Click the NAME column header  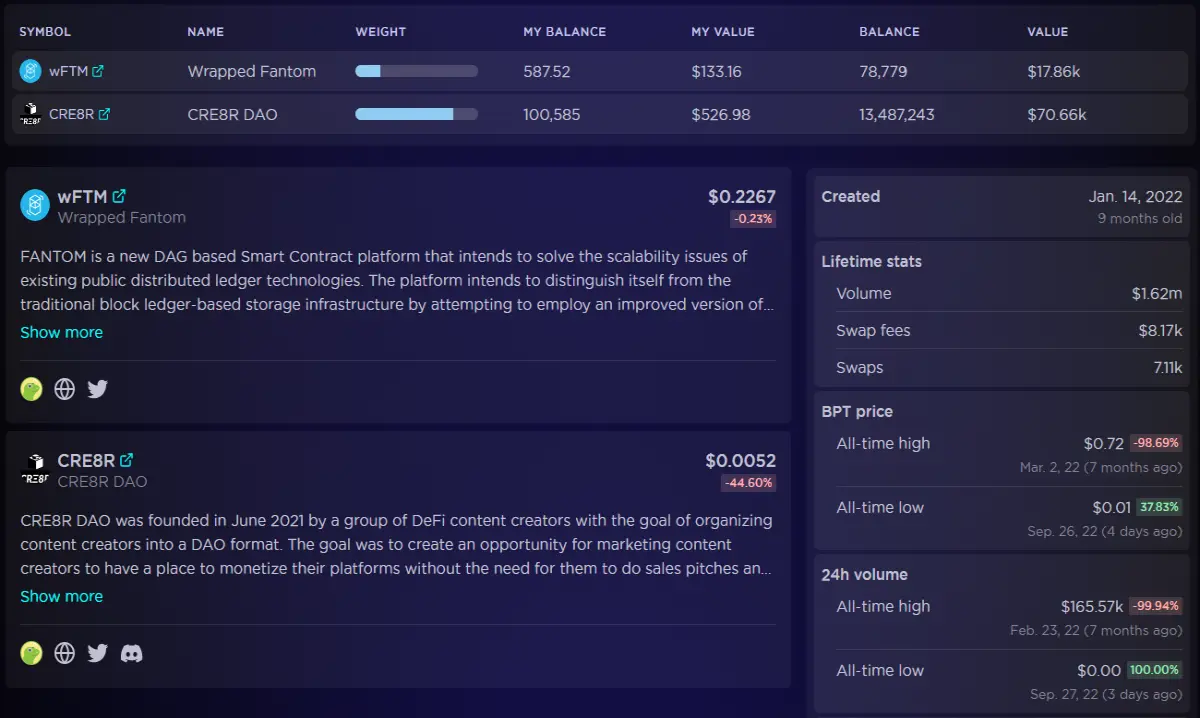[x=205, y=32]
